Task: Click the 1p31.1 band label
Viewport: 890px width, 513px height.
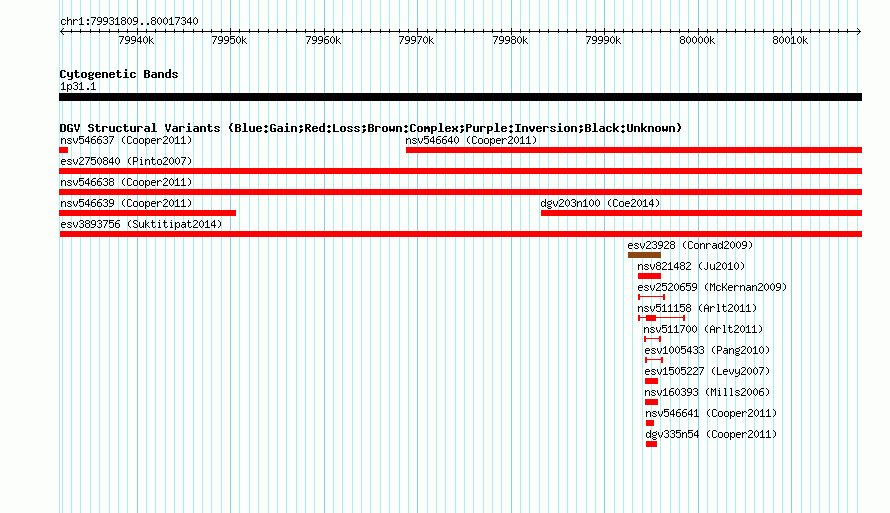Action: pyautogui.click(x=78, y=86)
